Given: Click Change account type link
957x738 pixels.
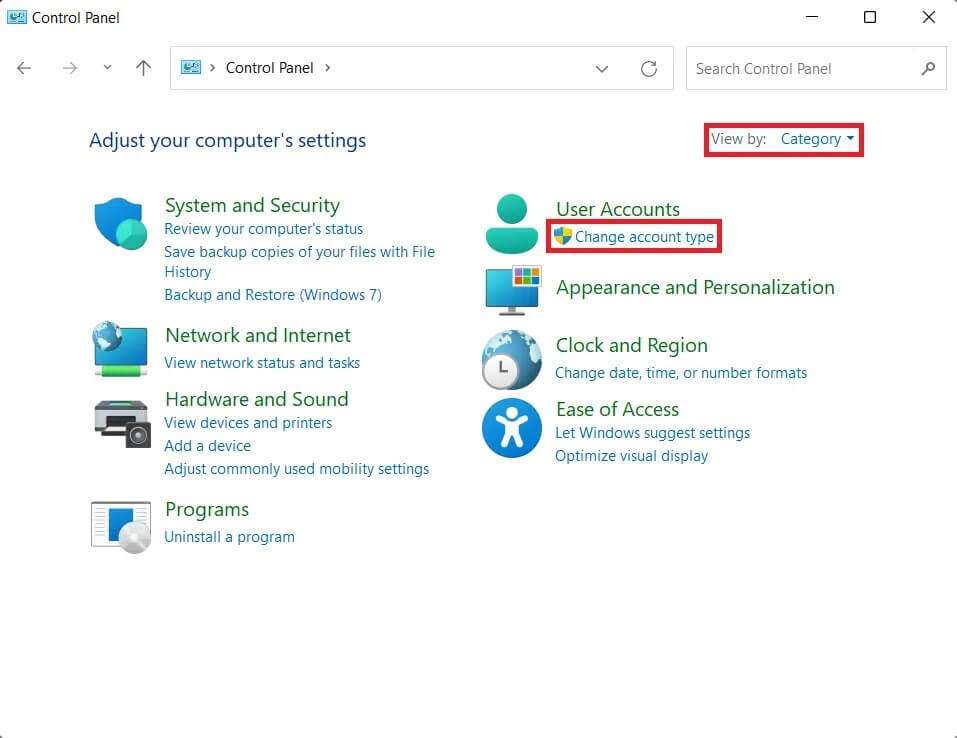Looking at the screenshot, I should (x=644, y=237).
